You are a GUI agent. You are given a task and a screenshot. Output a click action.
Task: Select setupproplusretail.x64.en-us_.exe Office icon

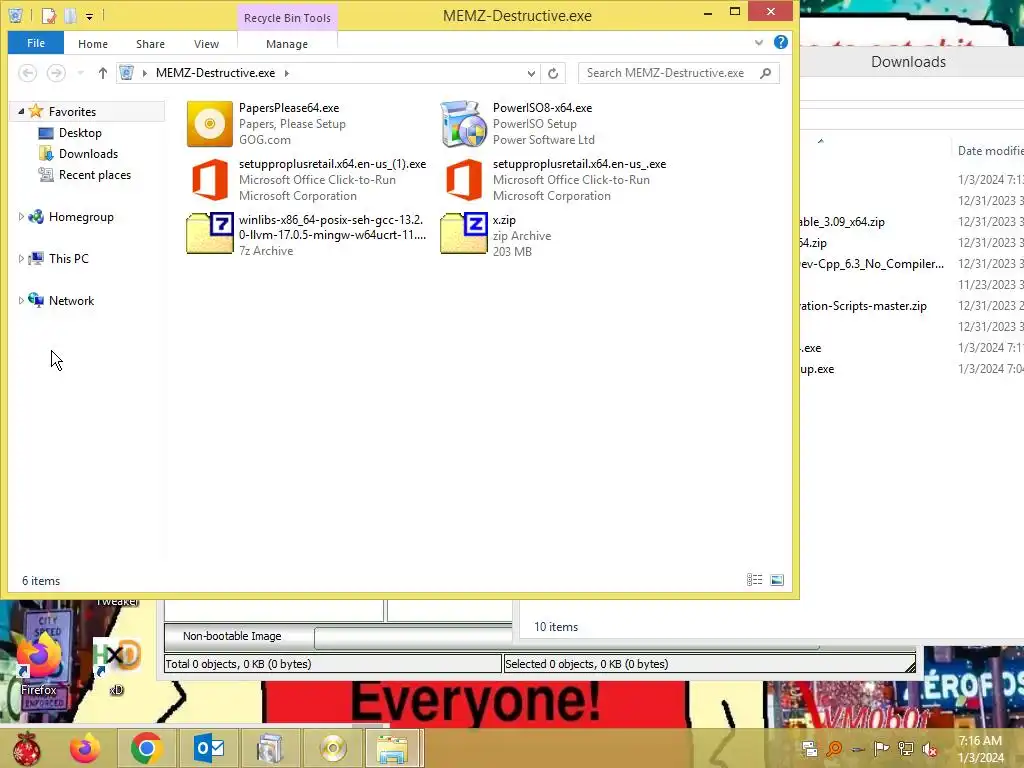click(x=464, y=180)
